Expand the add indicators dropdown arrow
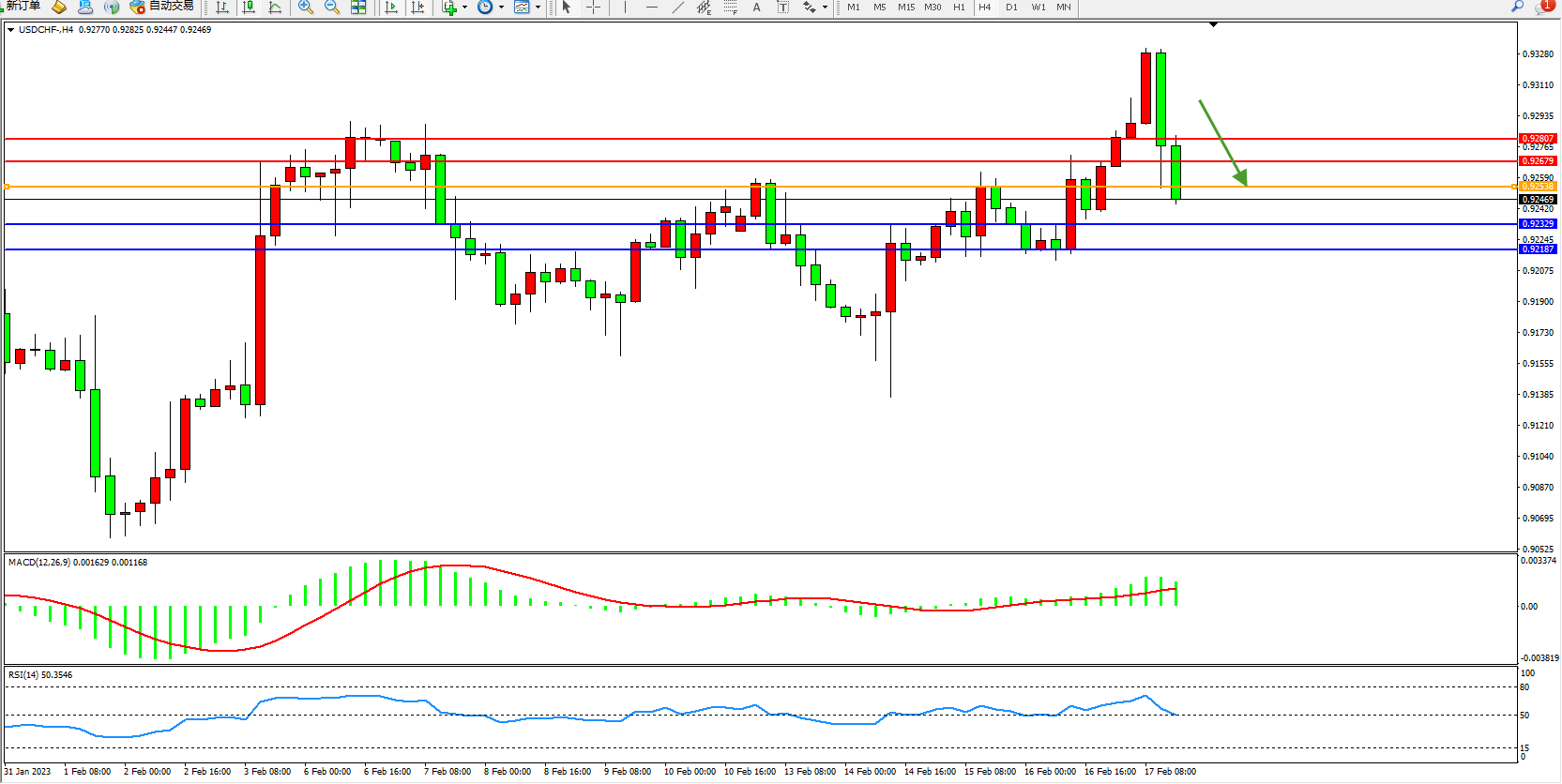Screen dimensions: 1562x784 click(x=464, y=8)
